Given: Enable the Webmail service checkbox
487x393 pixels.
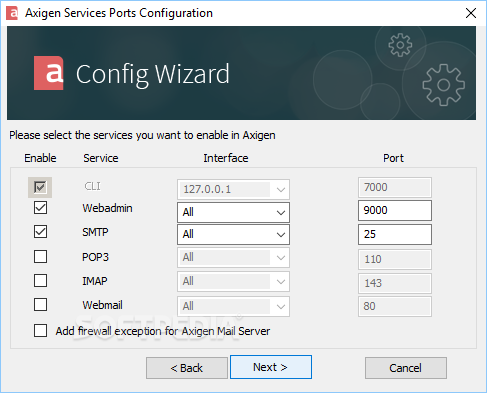Looking at the screenshot, I should (40, 305).
